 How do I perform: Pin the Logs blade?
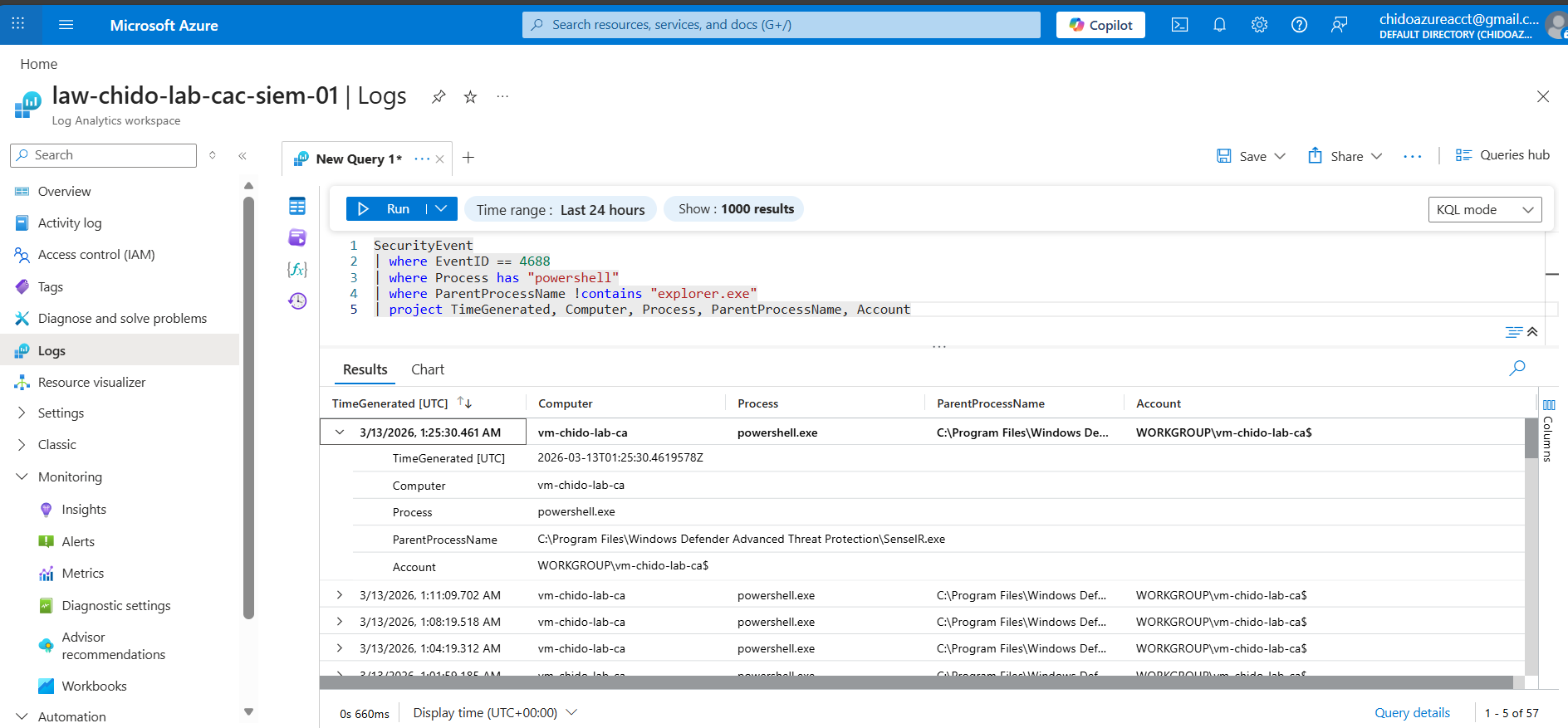point(439,97)
